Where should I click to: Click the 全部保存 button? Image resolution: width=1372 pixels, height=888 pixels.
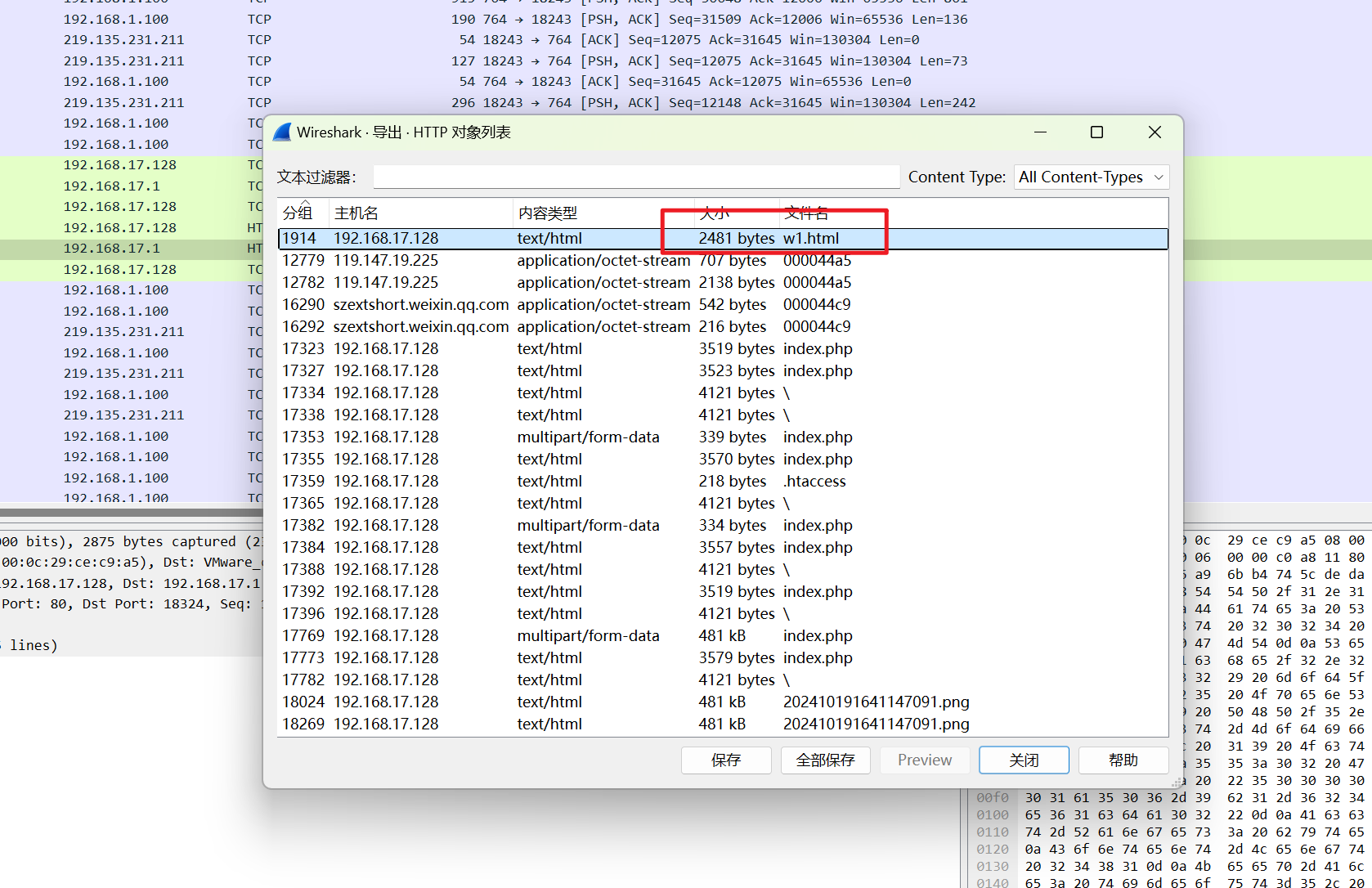click(x=825, y=760)
